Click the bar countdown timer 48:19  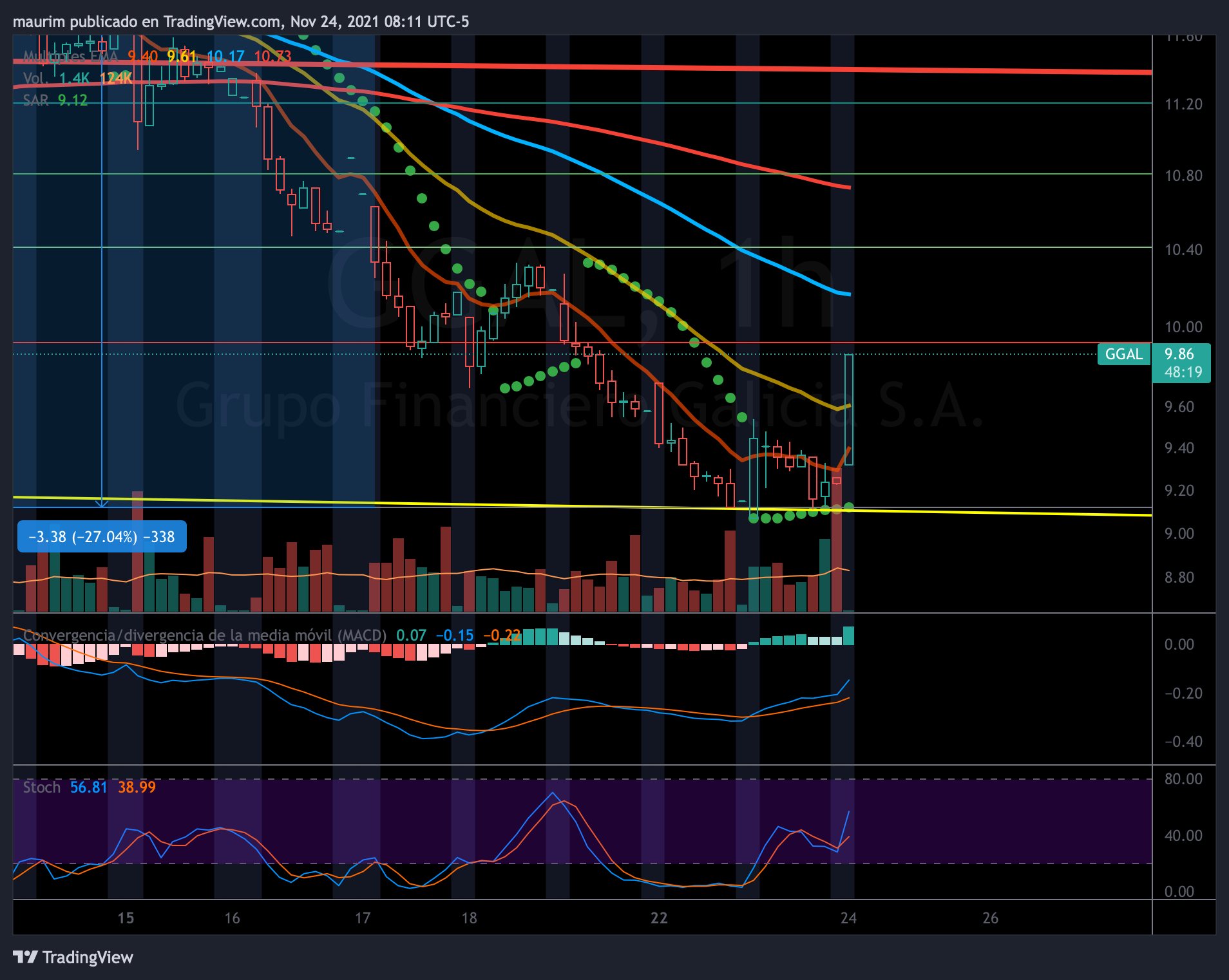coord(1183,372)
